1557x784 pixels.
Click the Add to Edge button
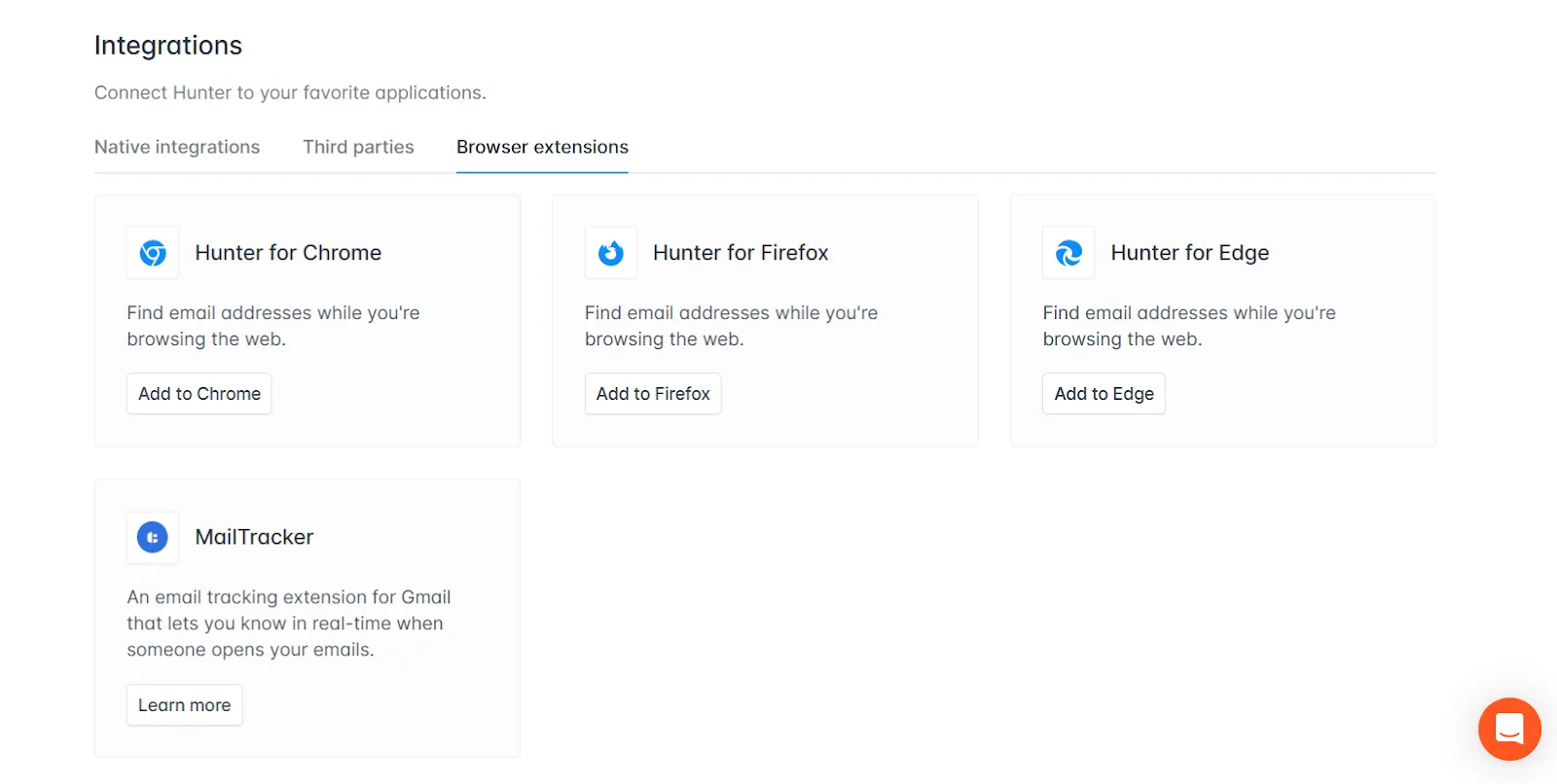click(1104, 394)
